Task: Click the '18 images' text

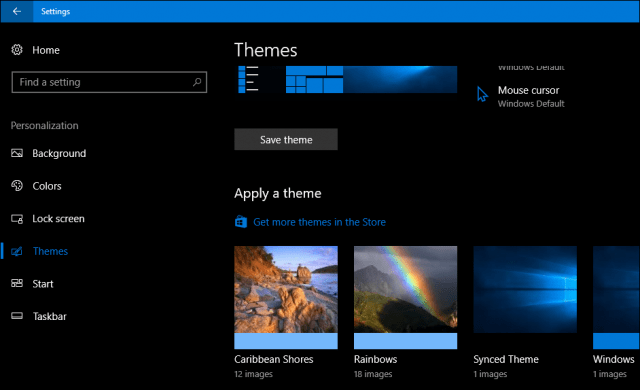Action: (x=373, y=374)
